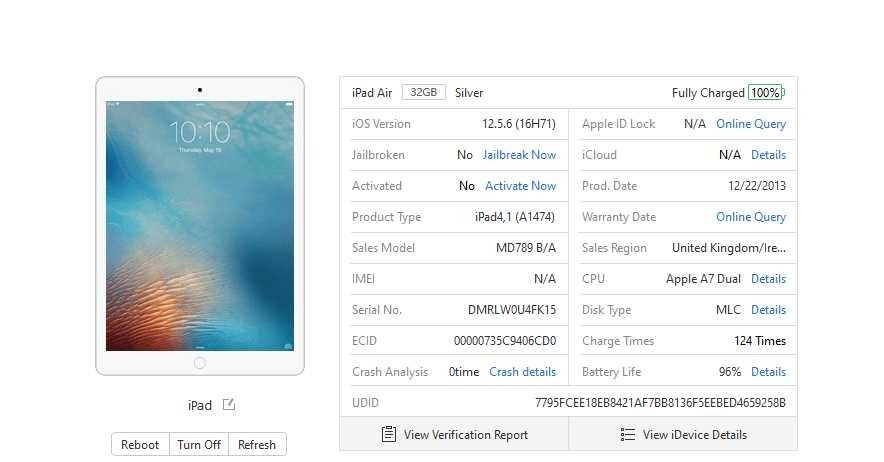Reboot the iPad
The height and width of the screenshot is (462, 884).
tap(140, 445)
